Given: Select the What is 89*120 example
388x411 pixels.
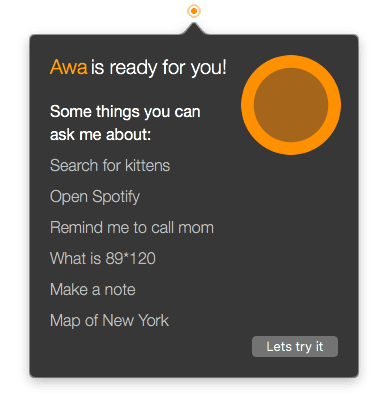Looking at the screenshot, I should point(103,259).
